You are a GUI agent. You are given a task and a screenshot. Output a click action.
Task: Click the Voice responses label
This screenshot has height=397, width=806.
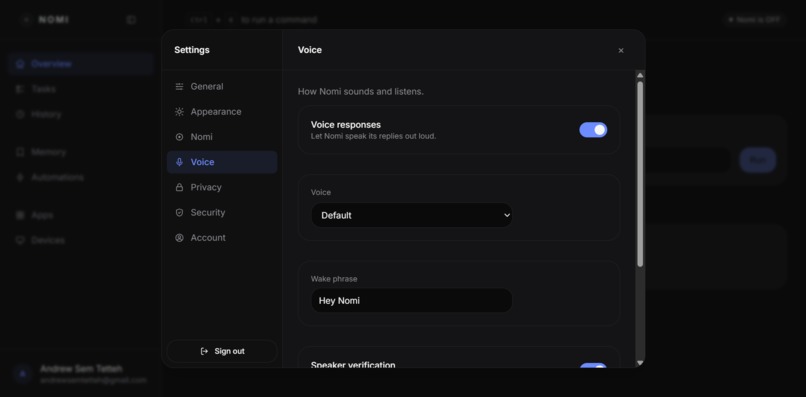pyautogui.click(x=345, y=124)
